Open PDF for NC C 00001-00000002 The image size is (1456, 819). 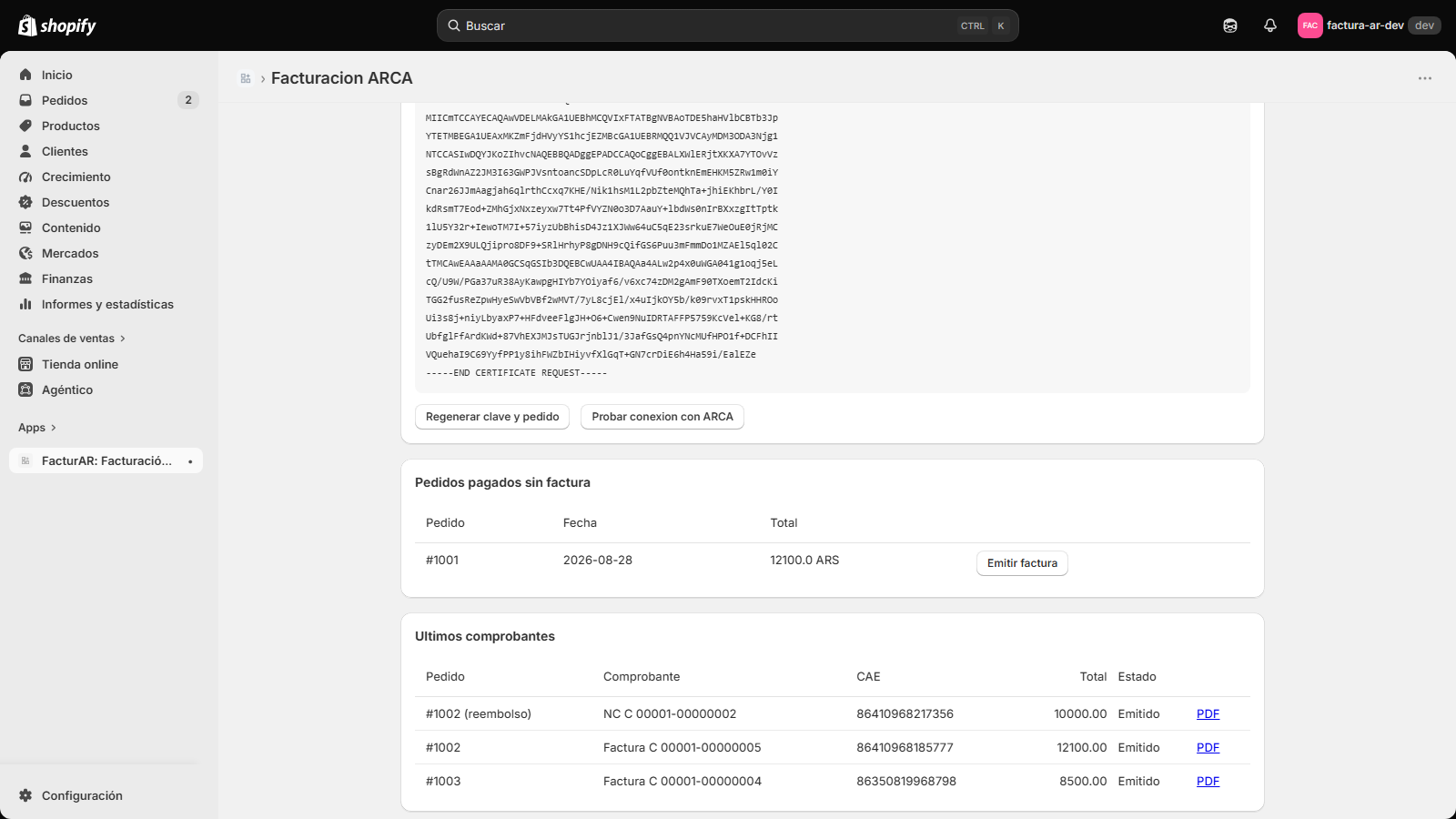[1208, 714]
